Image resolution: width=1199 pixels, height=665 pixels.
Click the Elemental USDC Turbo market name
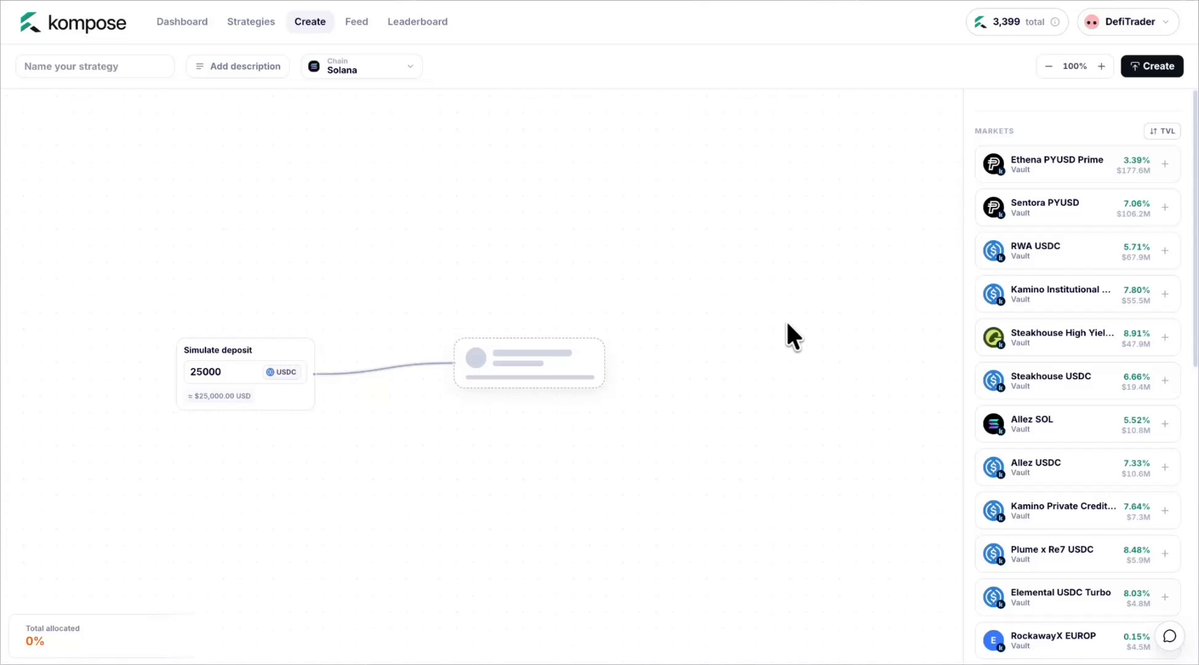1061,592
